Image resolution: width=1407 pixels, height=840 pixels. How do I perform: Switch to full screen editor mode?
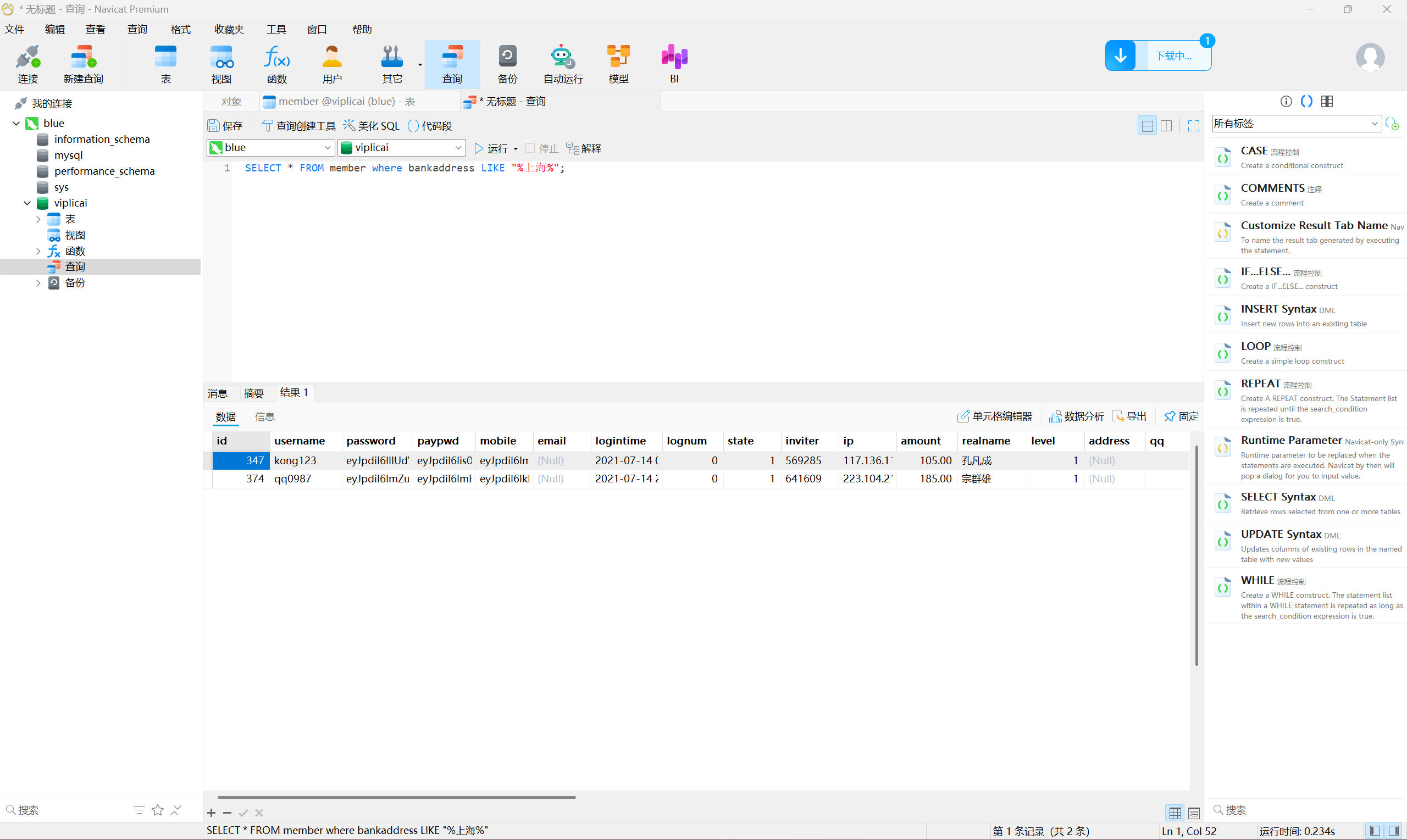(x=1193, y=126)
